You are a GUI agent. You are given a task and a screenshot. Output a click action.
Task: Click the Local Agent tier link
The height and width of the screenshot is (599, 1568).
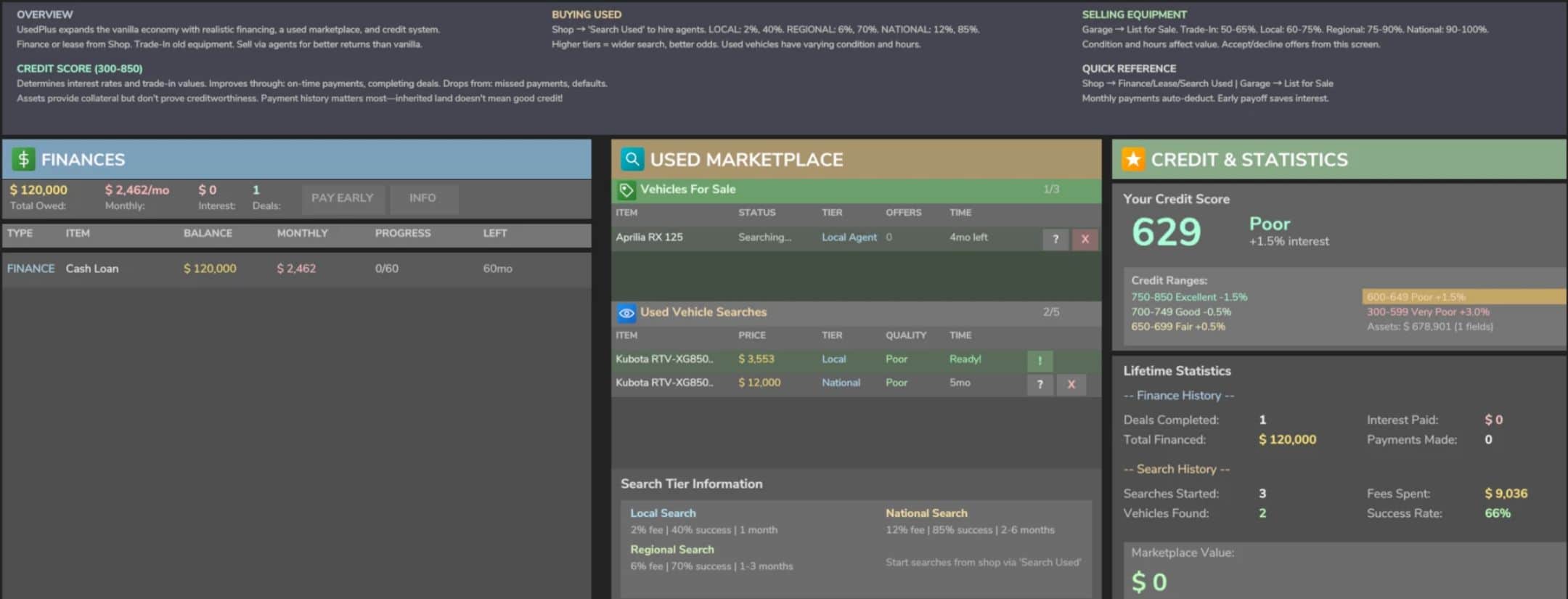point(849,237)
